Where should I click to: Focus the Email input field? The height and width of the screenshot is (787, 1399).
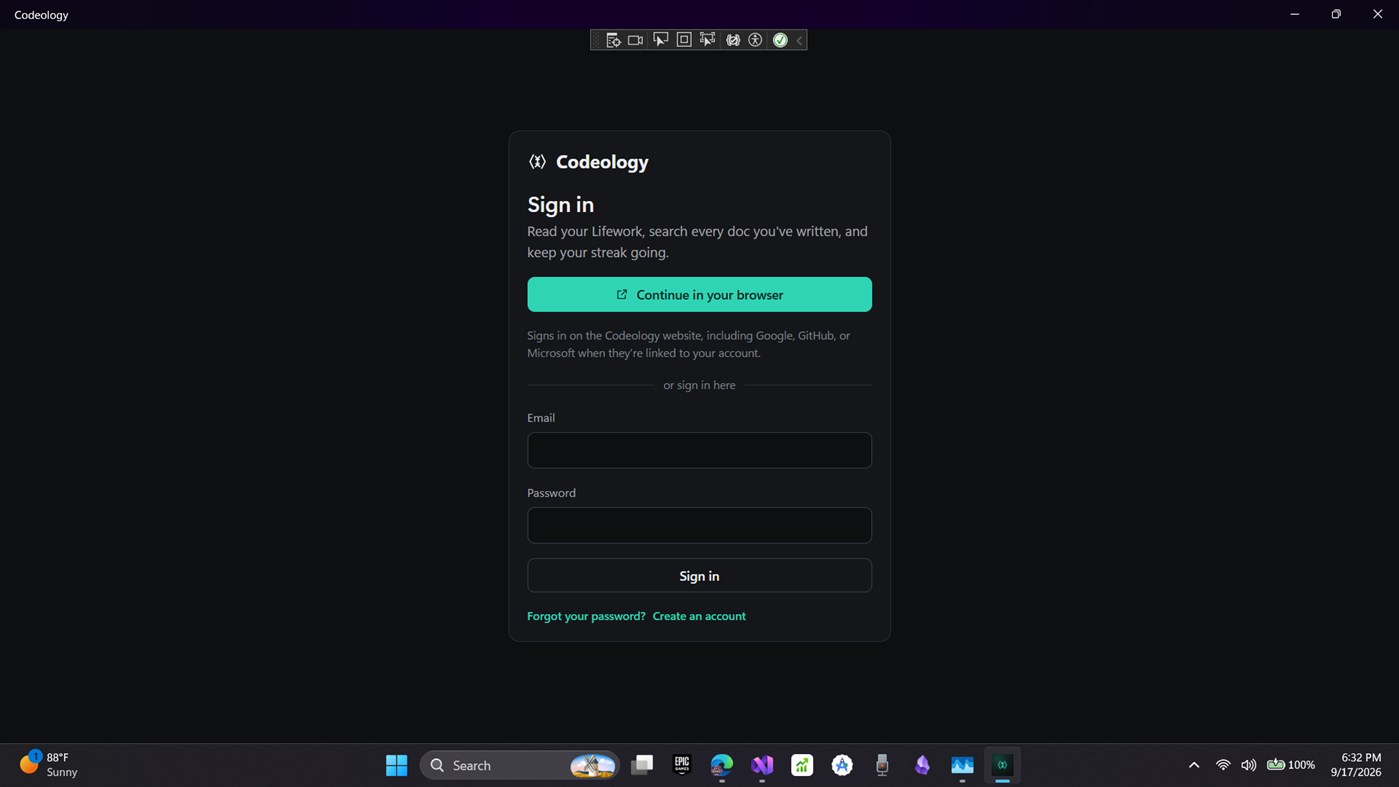coord(699,450)
